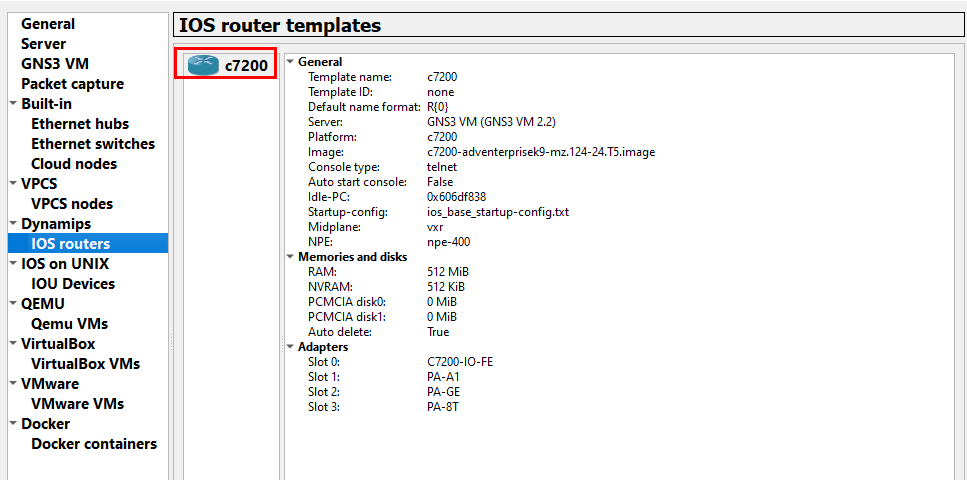Select the QEMU category
The width and height of the screenshot is (967, 480).
[x=43, y=304]
